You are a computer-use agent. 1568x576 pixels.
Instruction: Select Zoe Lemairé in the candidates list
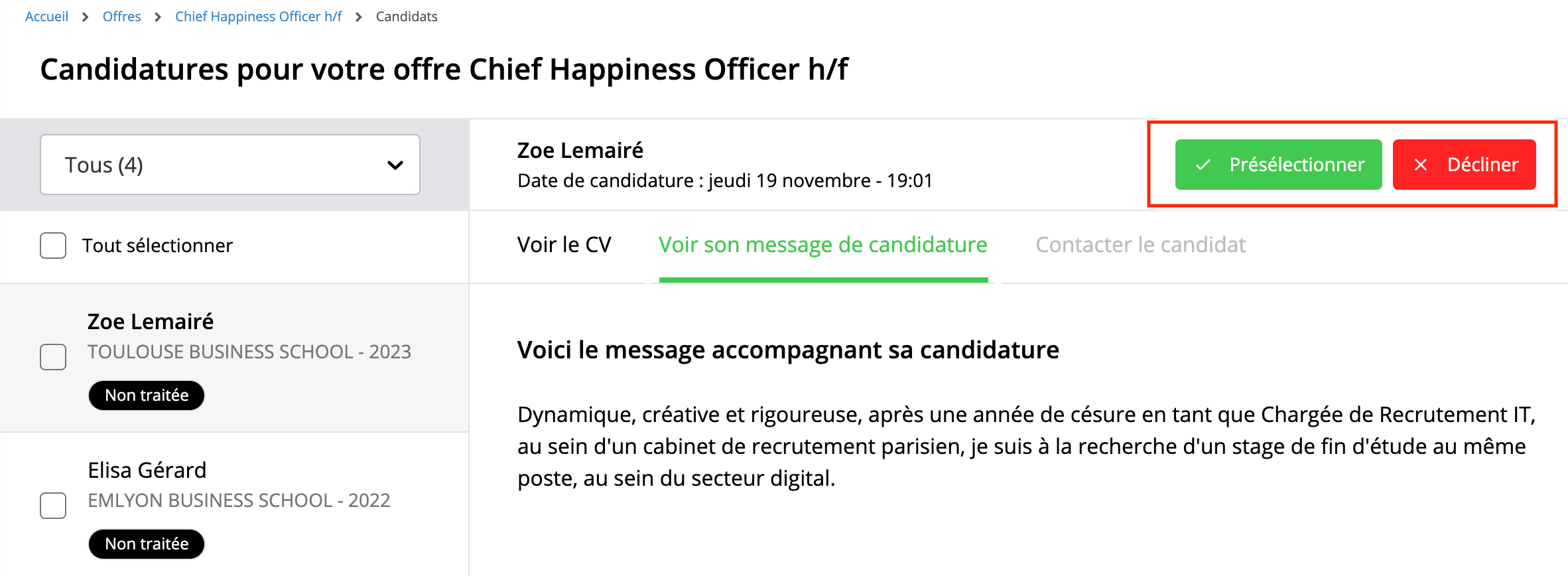(x=151, y=321)
